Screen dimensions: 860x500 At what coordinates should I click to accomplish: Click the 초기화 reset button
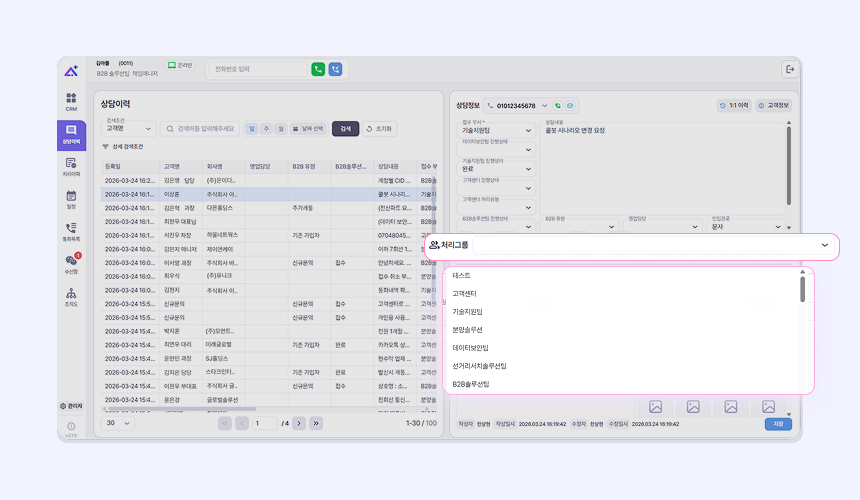[380, 129]
